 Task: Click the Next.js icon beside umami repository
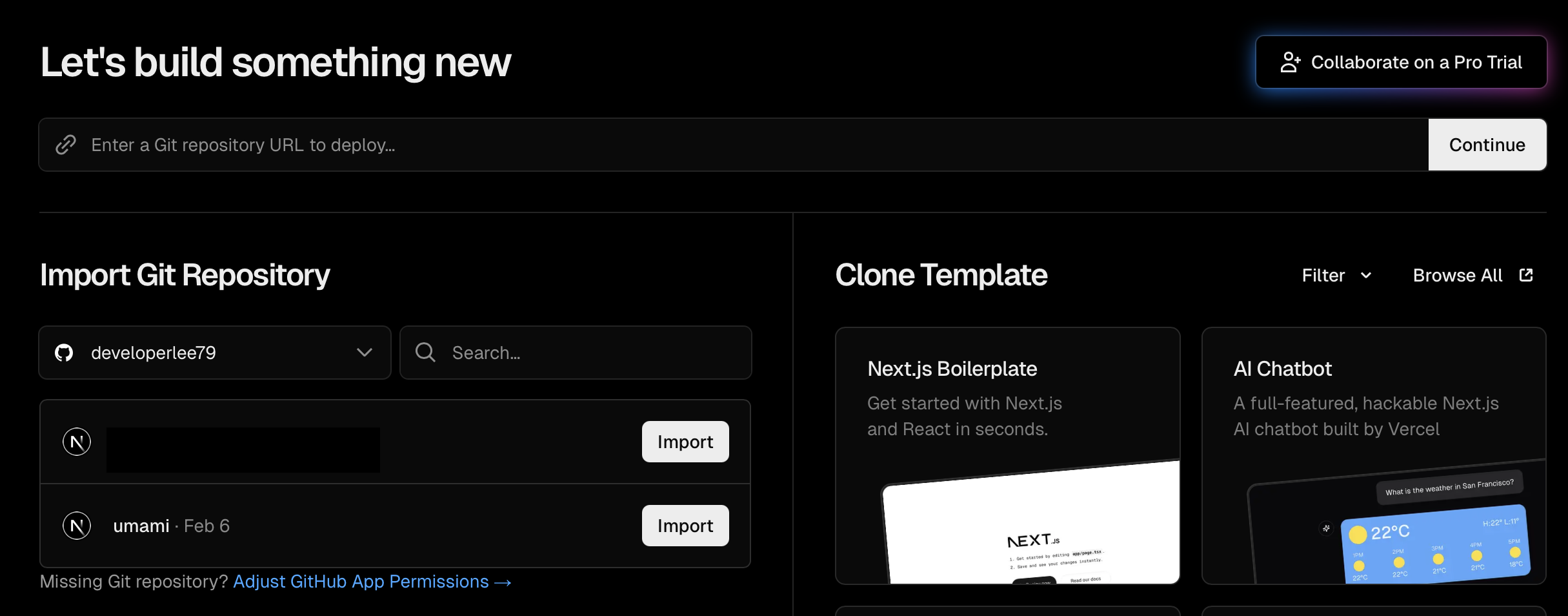coord(77,526)
